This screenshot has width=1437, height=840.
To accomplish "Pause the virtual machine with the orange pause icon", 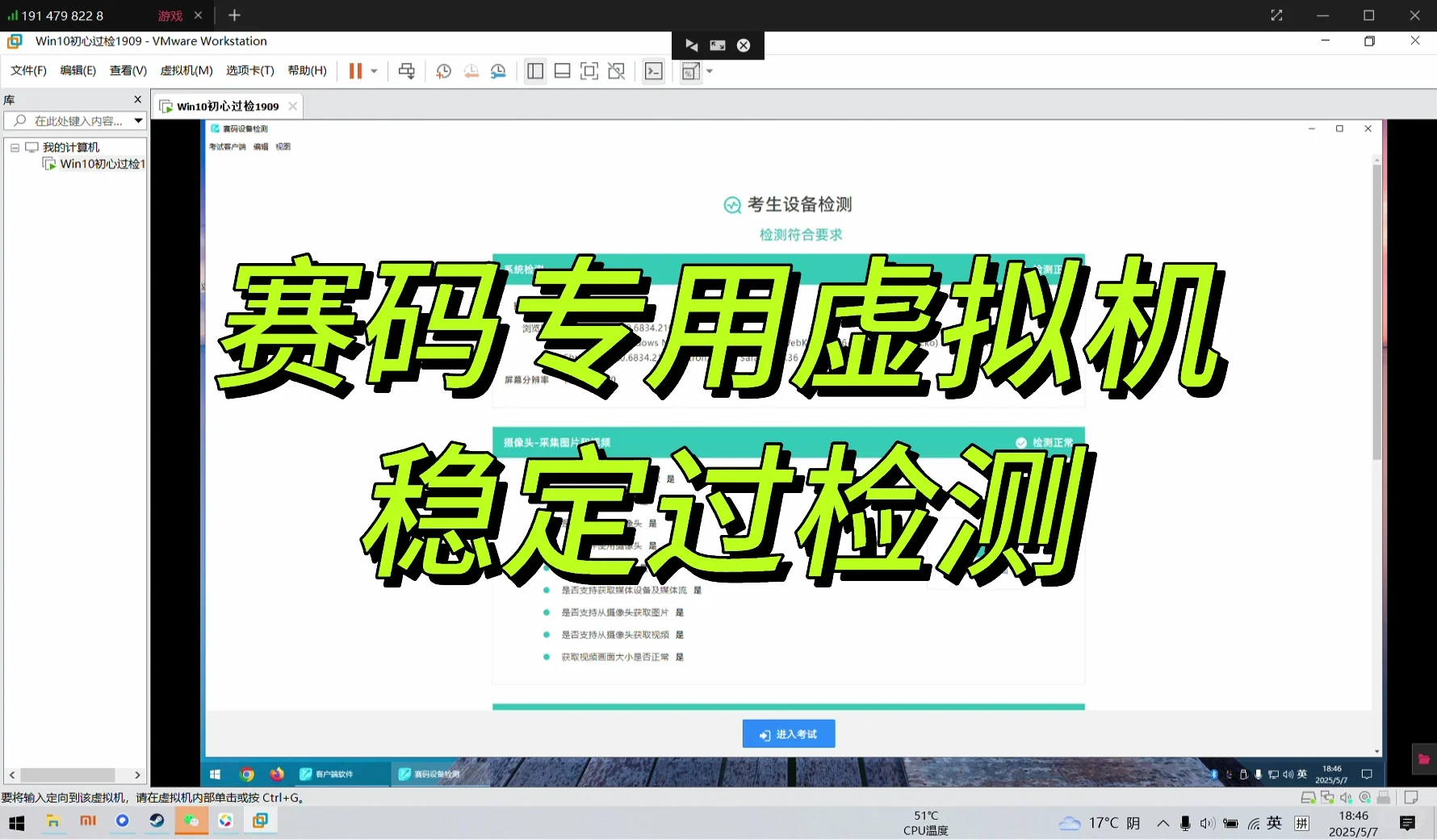I will (x=355, y=71).
